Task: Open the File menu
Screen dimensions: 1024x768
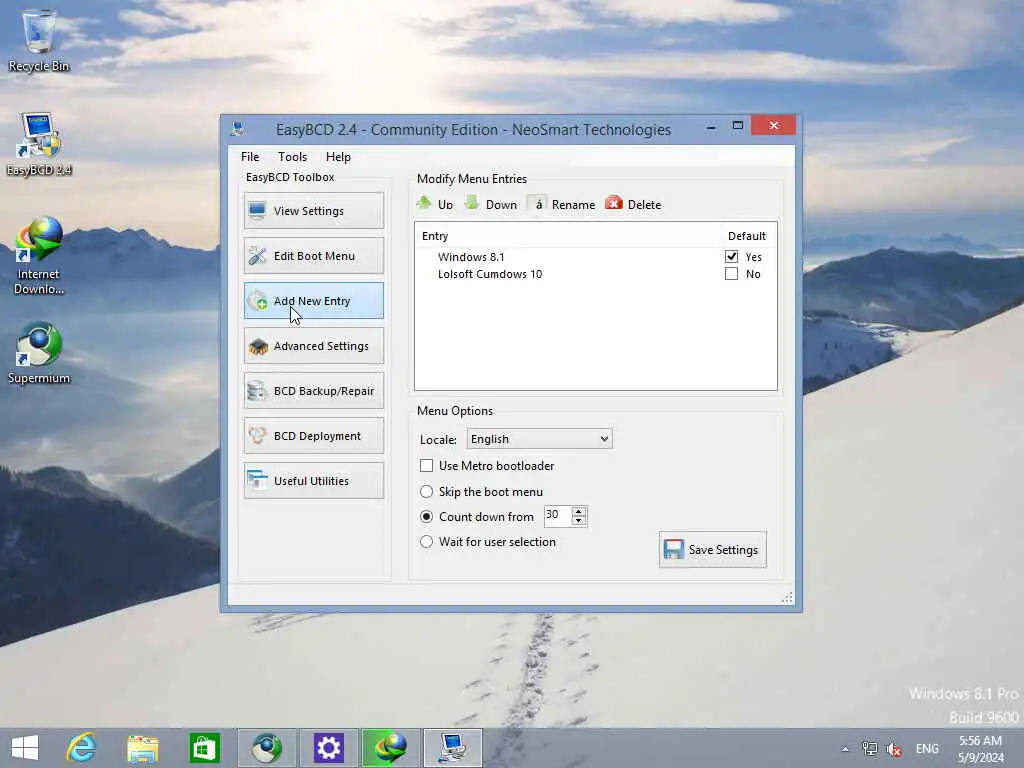Action: coord(250,157)
